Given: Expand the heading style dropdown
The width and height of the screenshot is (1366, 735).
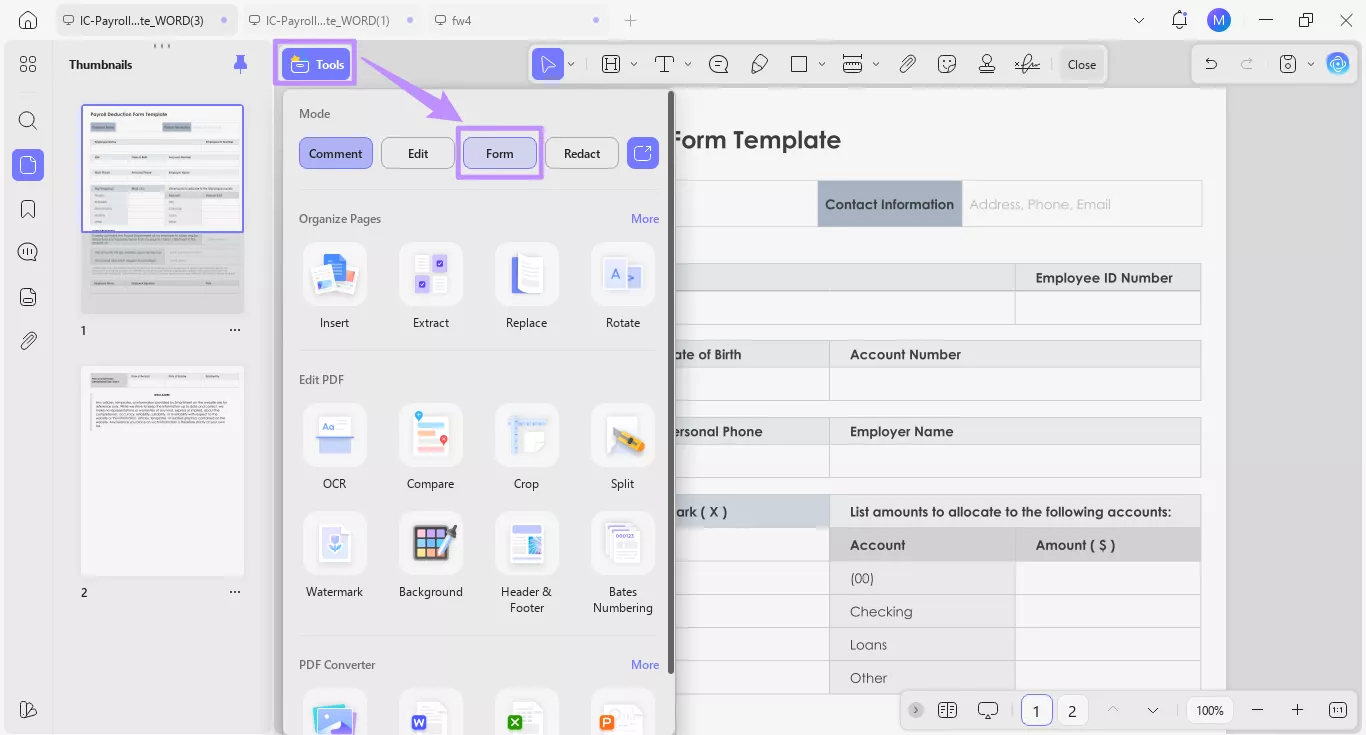Looking at the screenshot, I should pos(633,63).
